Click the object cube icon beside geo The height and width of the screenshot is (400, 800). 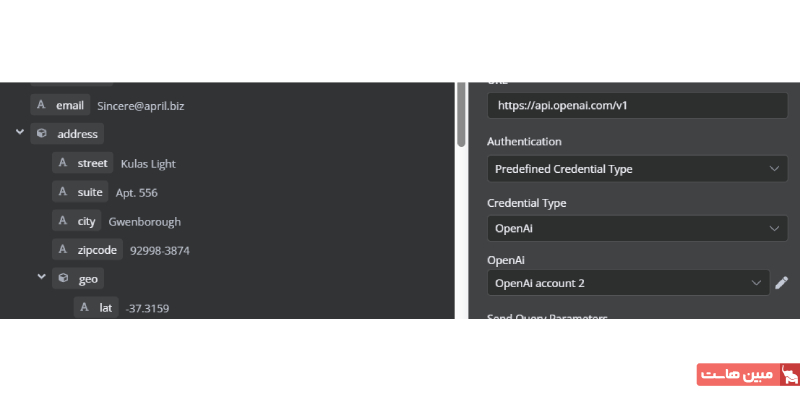[x=63, y=279]
